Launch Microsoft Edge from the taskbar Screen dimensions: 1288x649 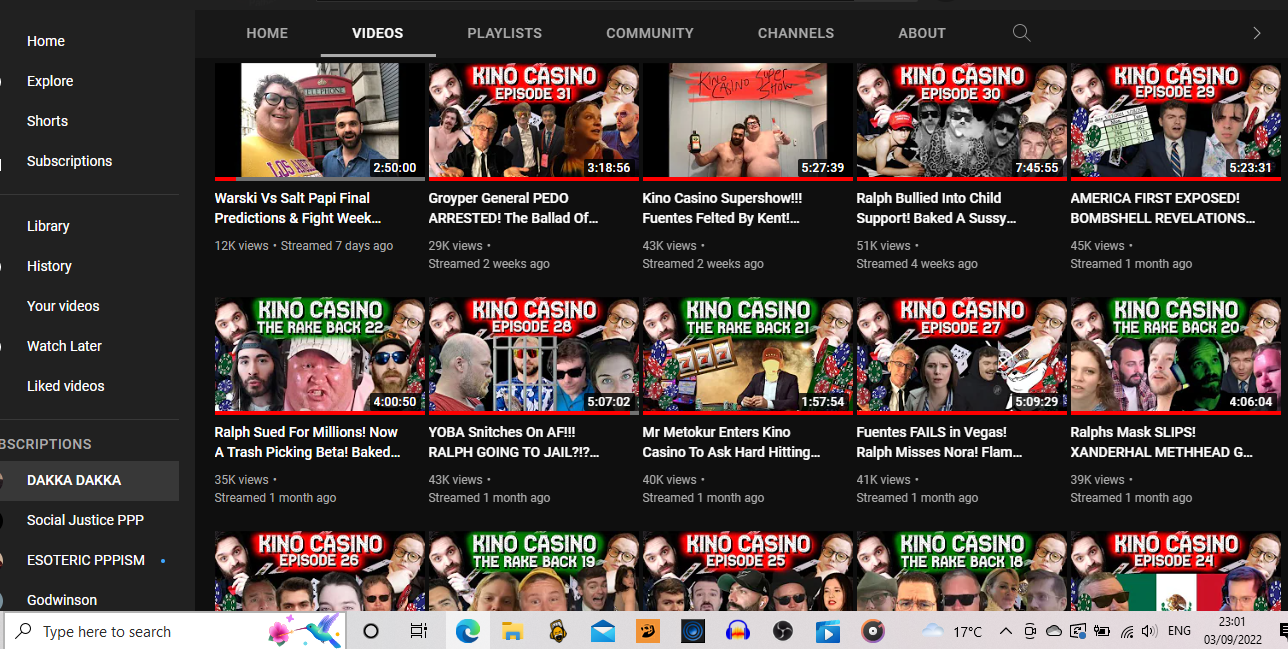(467, 631)
